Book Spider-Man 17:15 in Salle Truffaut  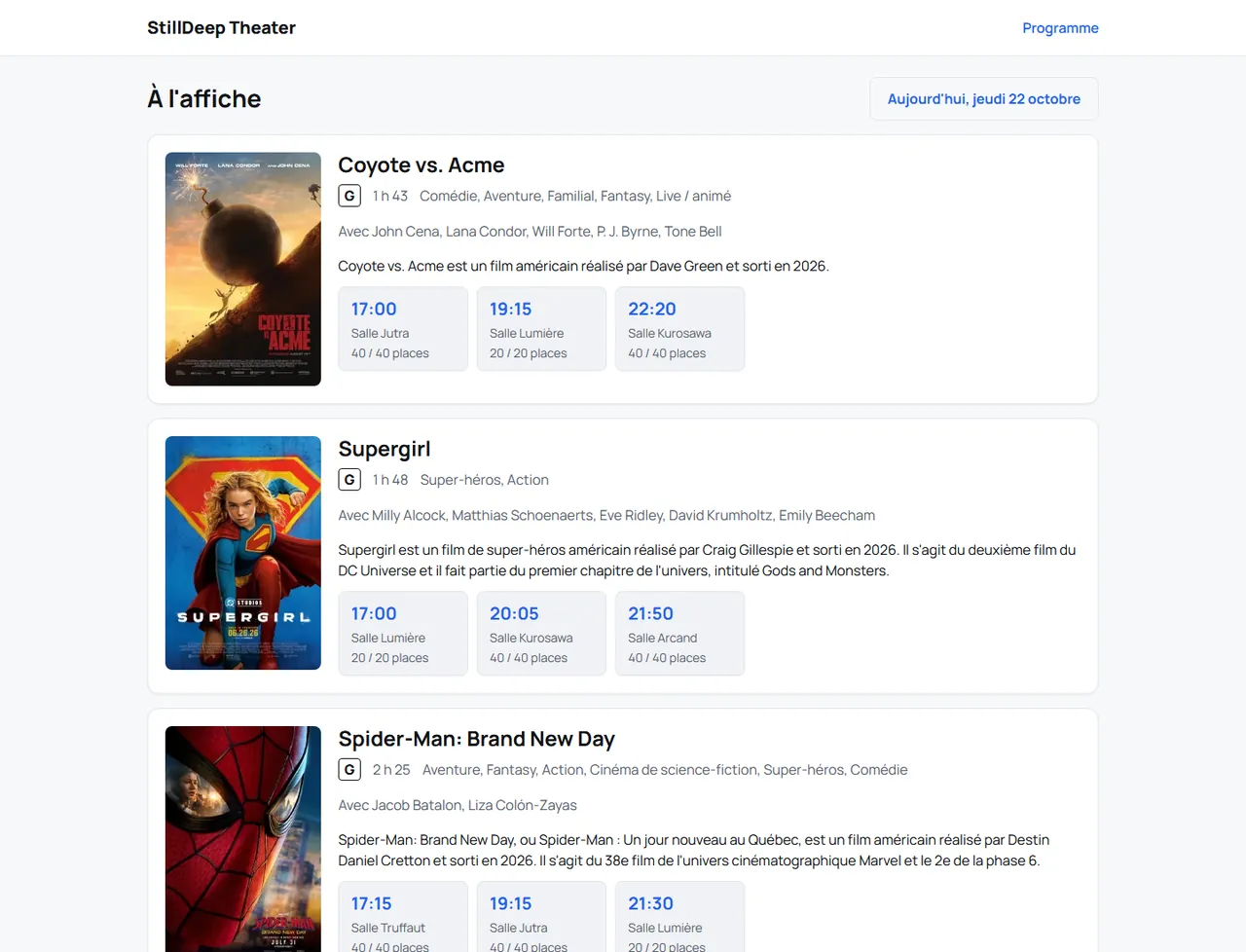coord(403,917)
